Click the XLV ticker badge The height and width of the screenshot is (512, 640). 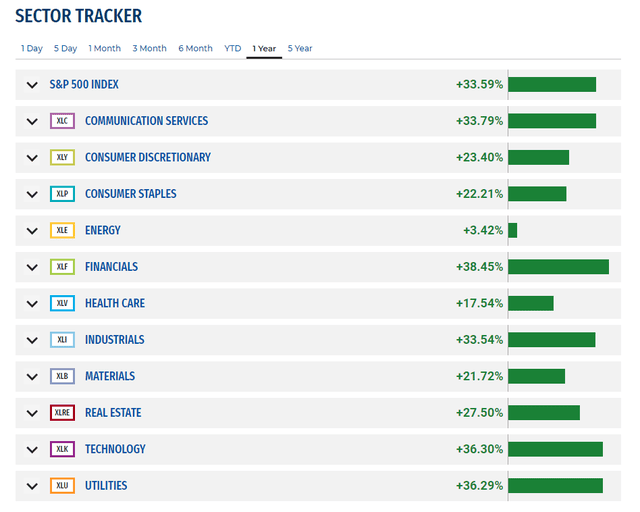coord(62,304)
